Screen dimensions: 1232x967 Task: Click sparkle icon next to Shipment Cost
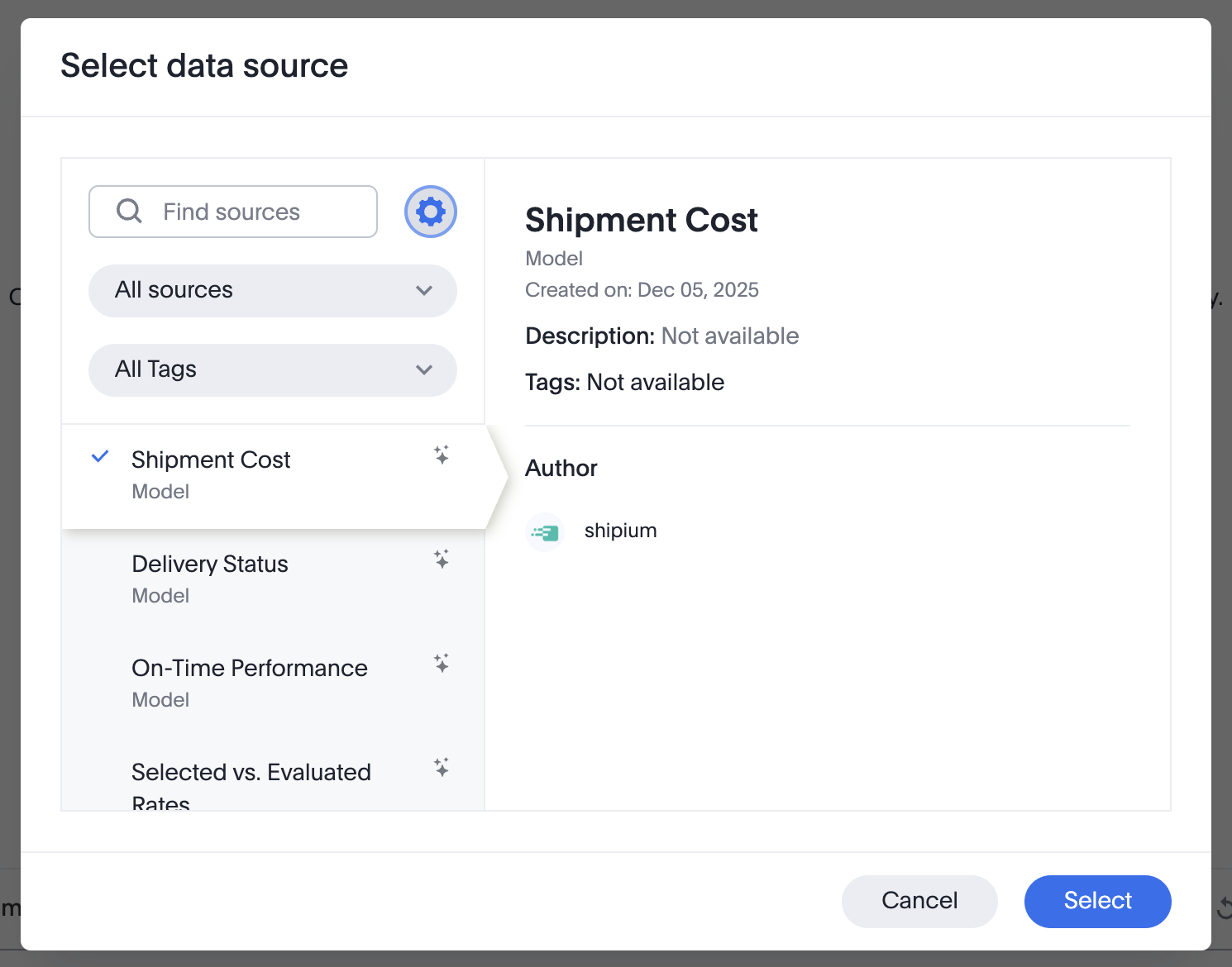click(x=442, y=455)
